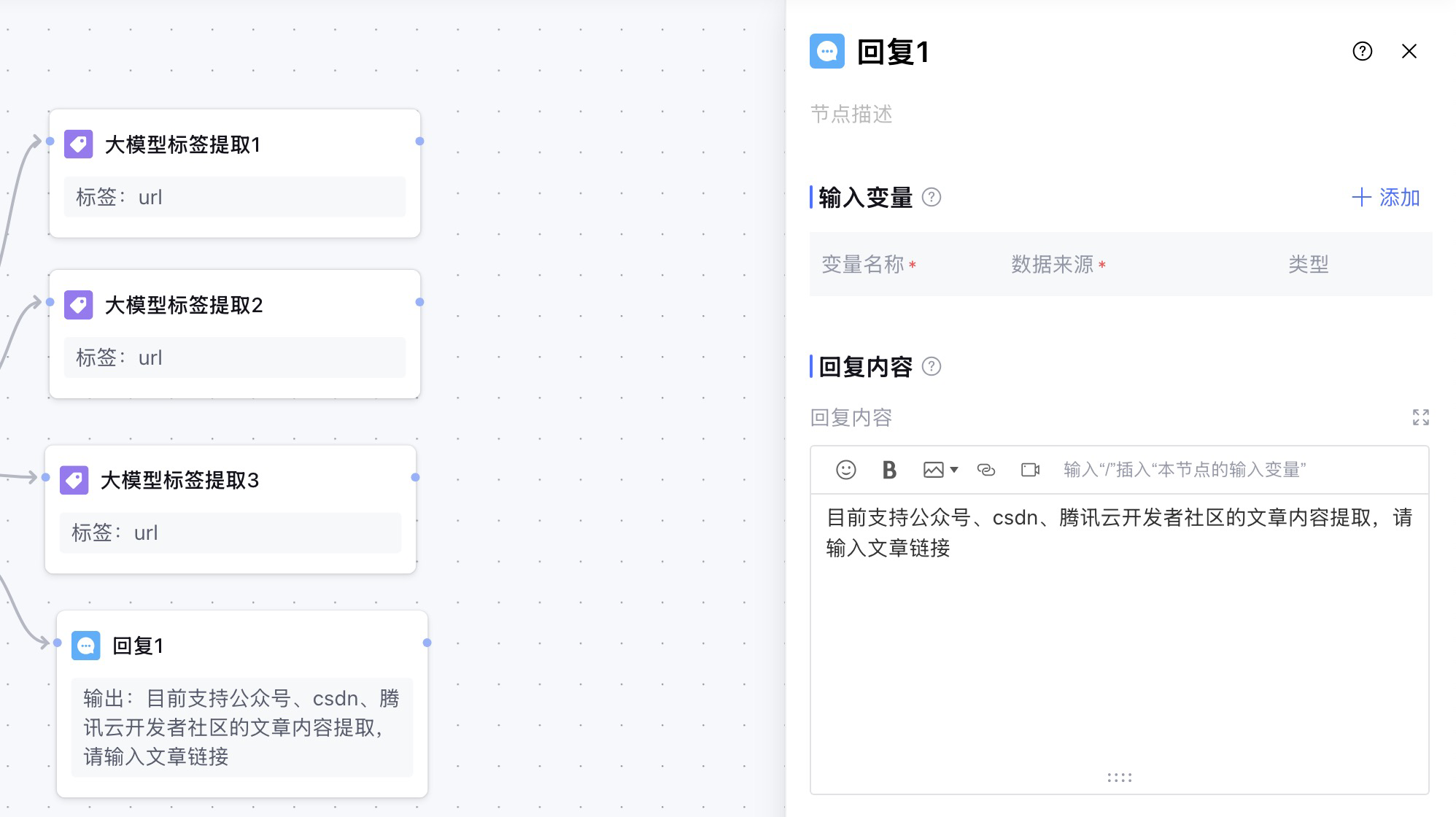The image size is (1456, 817).
Task: Click the emoji icon in reply editor
Action: pyautogui.click(x=845, y=470)
